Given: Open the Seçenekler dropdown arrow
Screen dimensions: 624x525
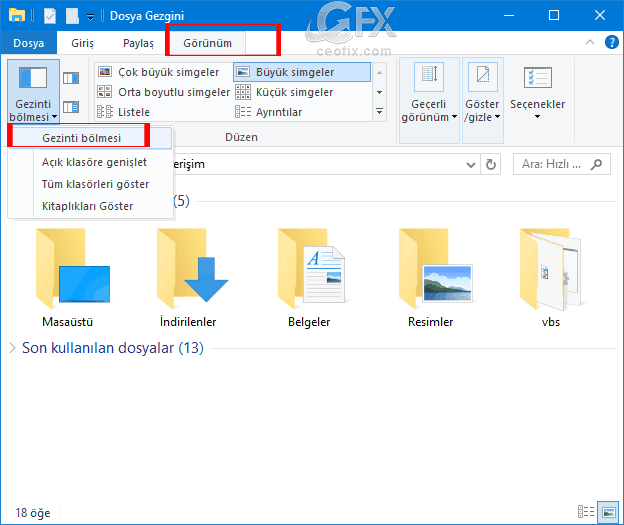Looking at the screenshot, I should pyautogui.click(x=538, y=117).
